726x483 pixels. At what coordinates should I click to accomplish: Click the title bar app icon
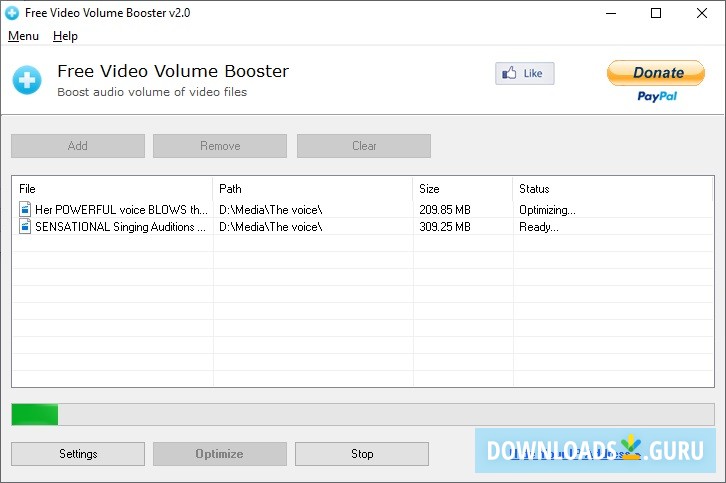pos(12,13)
